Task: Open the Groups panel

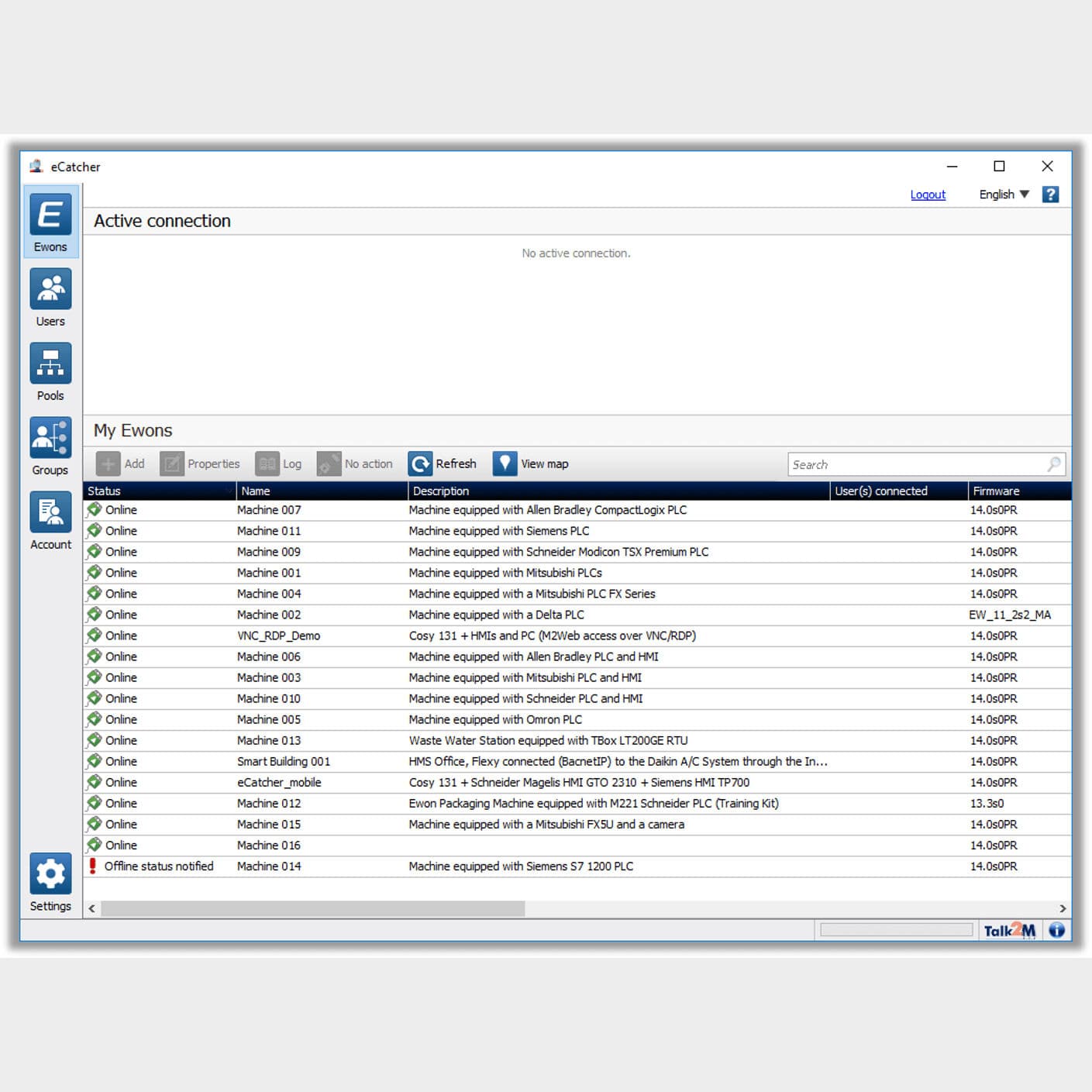Action: tap(50, 446)
